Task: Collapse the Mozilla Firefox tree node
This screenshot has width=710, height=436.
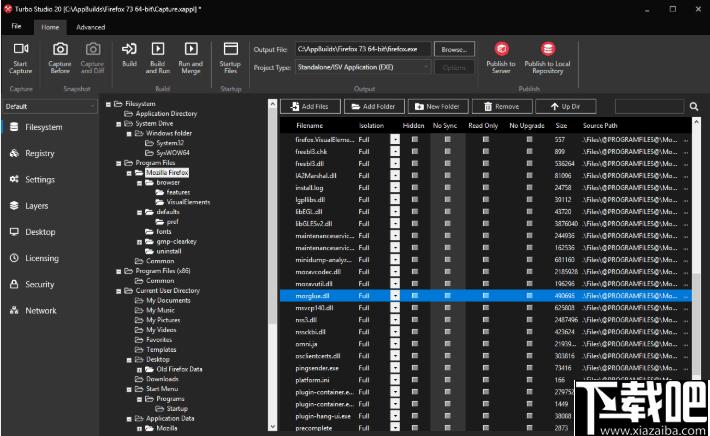Action: (x=129, y=173)
